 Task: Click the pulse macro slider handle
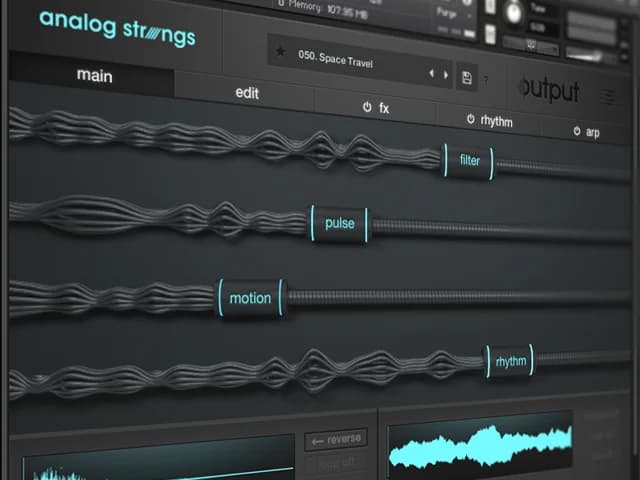pos(339,223)
